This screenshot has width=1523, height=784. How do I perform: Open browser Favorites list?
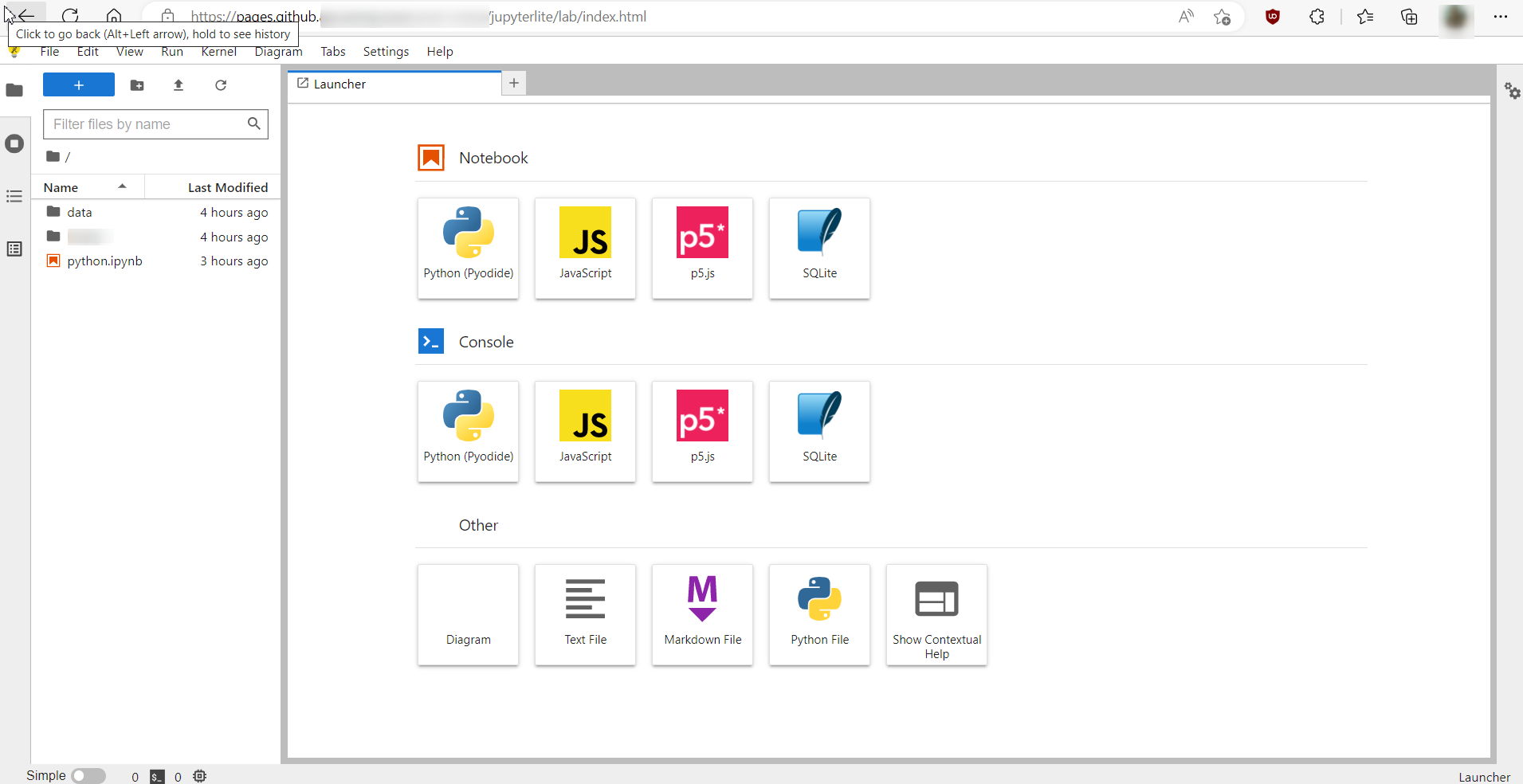coord(1365,17)
